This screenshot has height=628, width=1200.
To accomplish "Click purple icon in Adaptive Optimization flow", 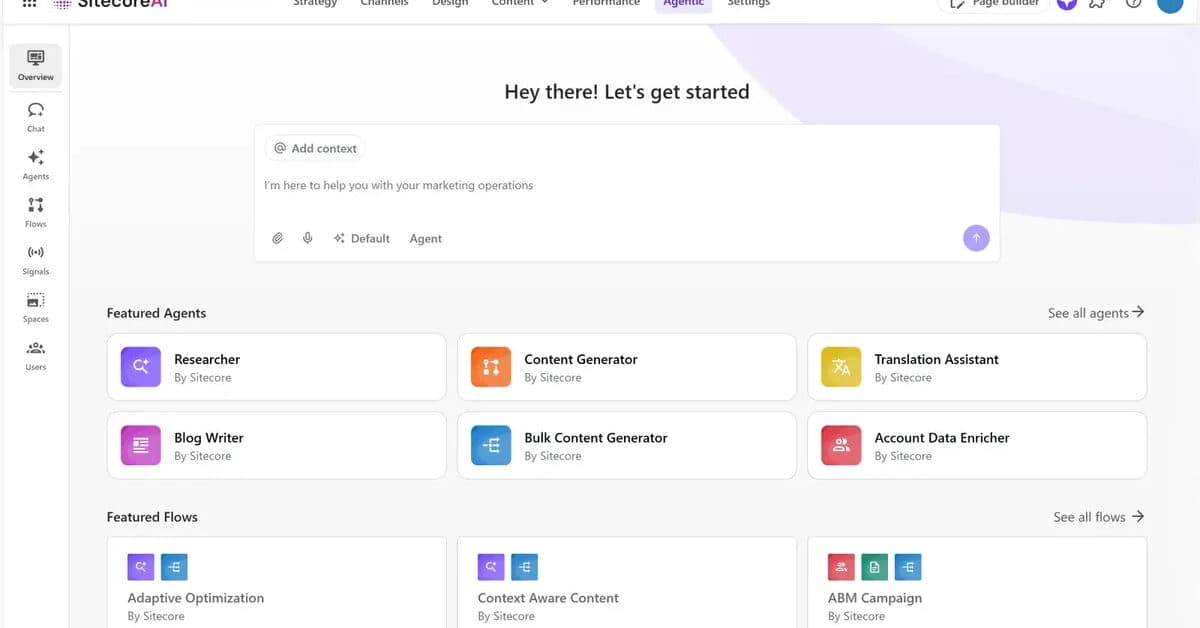I will click(141, 567).
